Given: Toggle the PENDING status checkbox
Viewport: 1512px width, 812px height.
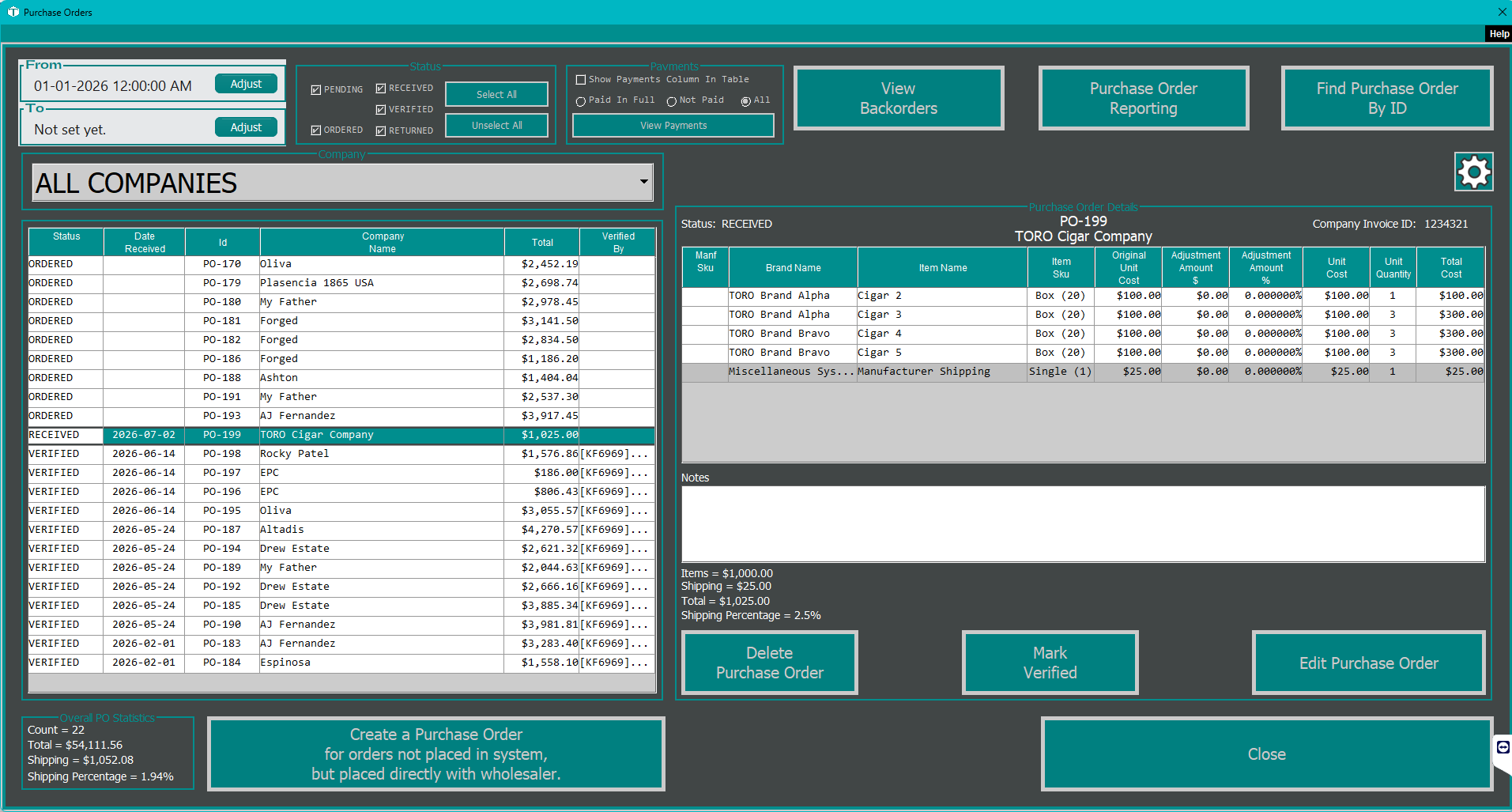Looking at the screenshot, I should (316, 90).
